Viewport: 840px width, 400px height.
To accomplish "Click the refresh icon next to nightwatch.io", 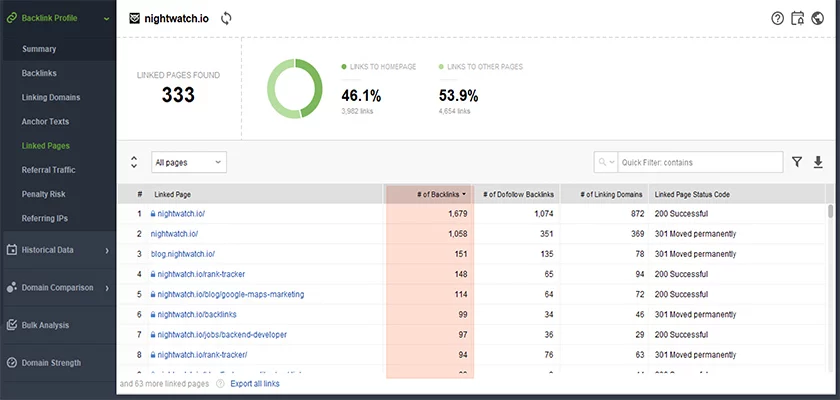I will (x=226, y=18).
